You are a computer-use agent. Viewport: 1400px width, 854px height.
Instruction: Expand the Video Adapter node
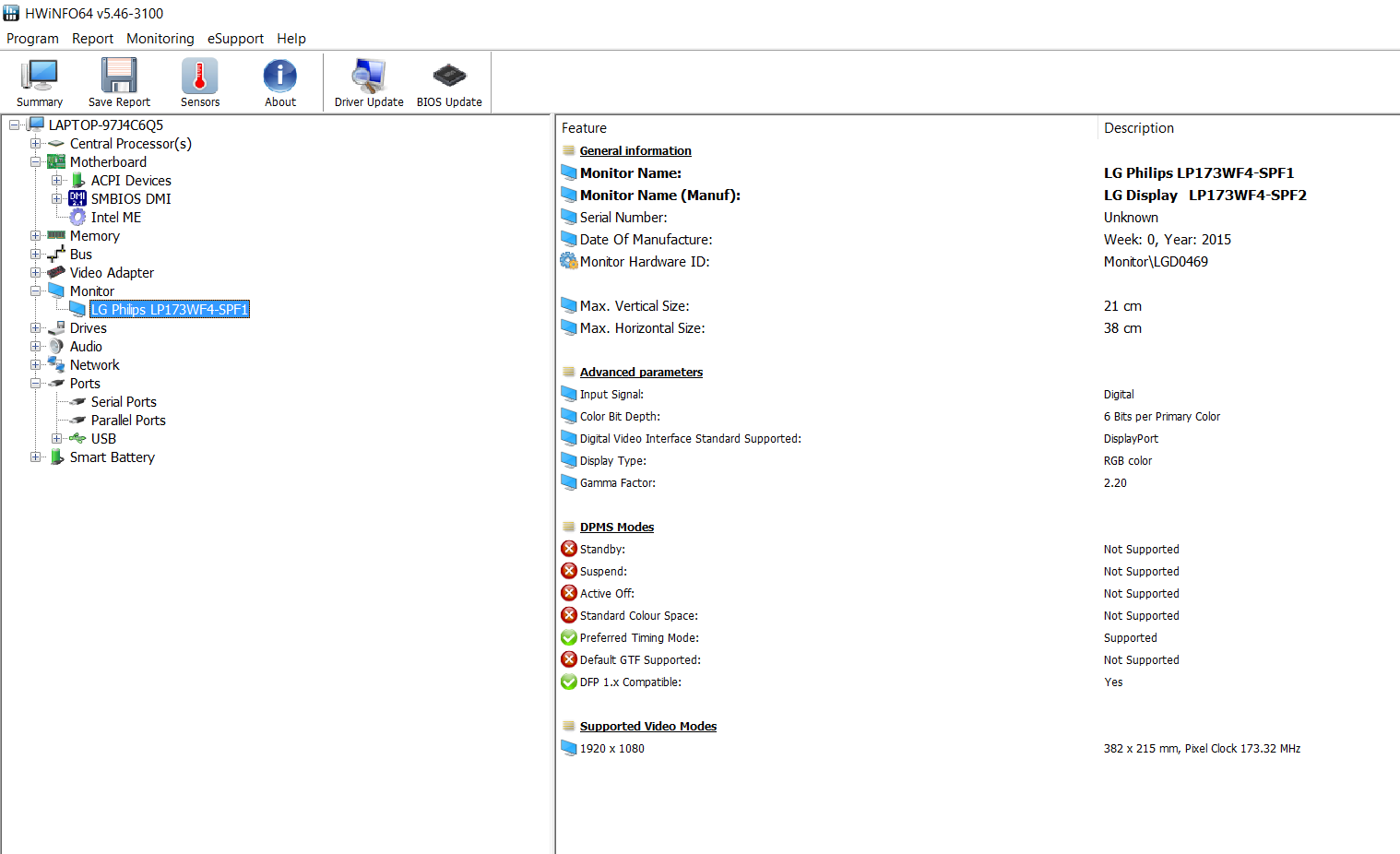pyautogui.click(x=35, y=272)
